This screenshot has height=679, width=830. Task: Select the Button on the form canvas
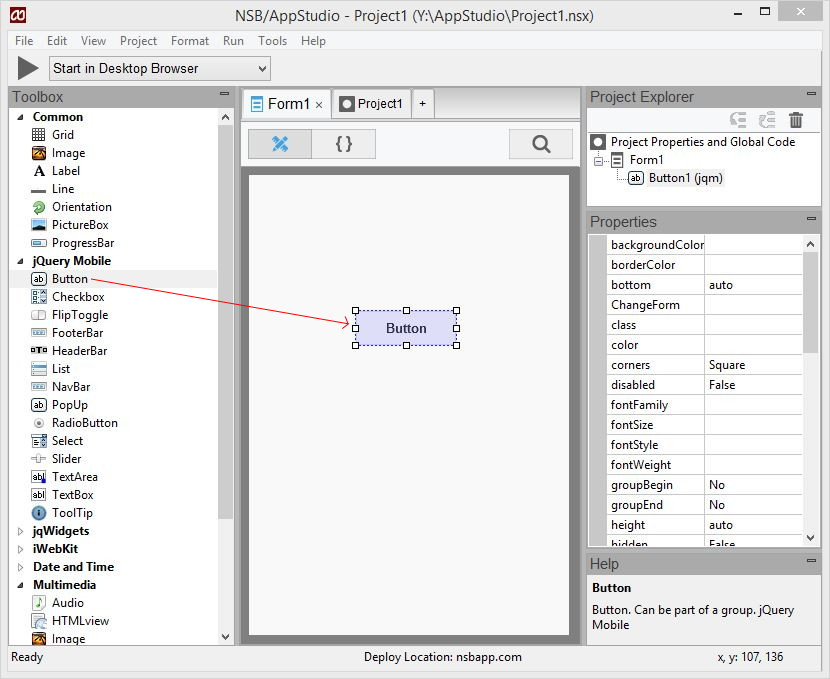coord(406,328)
